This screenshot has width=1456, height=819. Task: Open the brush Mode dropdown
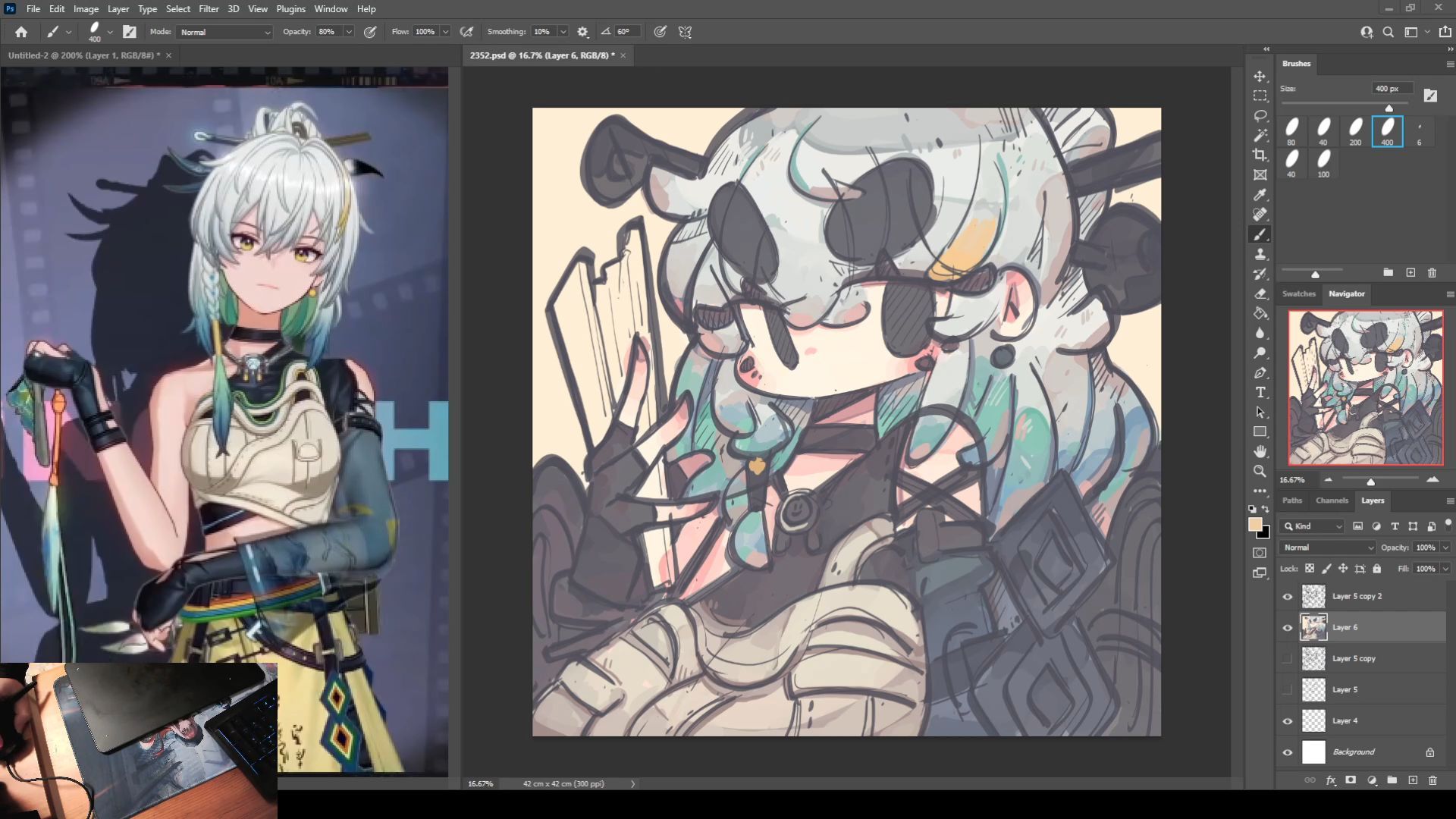click(224, 32)
